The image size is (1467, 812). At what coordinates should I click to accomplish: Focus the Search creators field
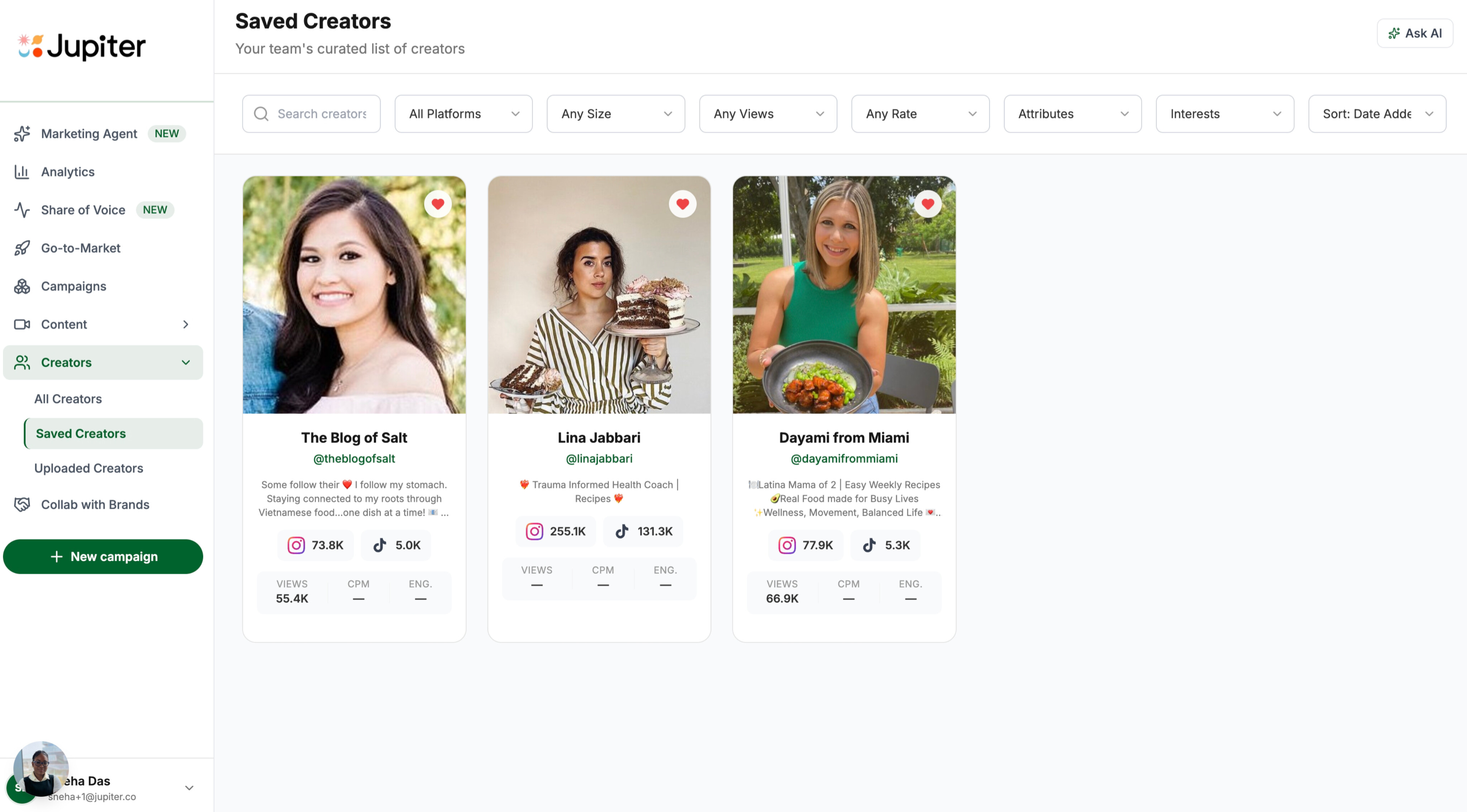(322, 114)
